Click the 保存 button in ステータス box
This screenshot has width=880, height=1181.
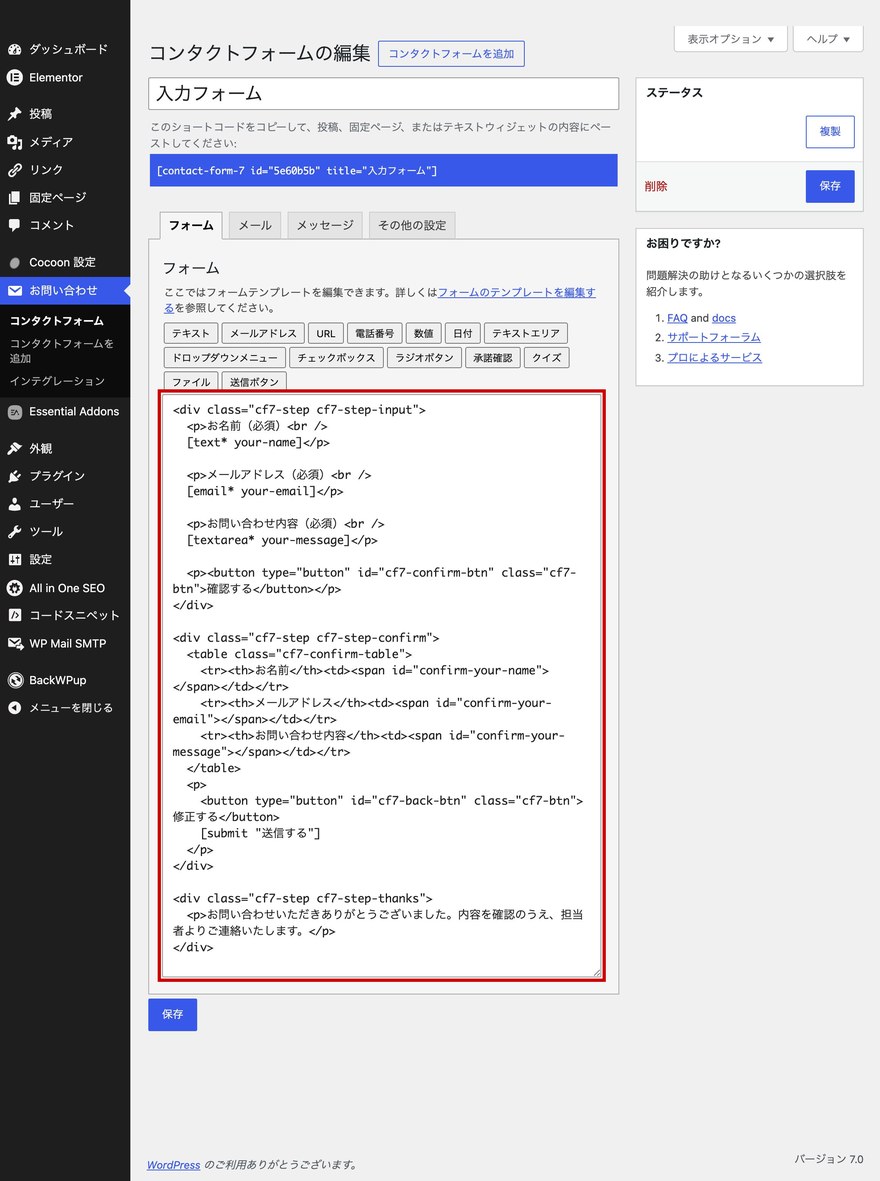pyautogui.click(x=830, y=186)
